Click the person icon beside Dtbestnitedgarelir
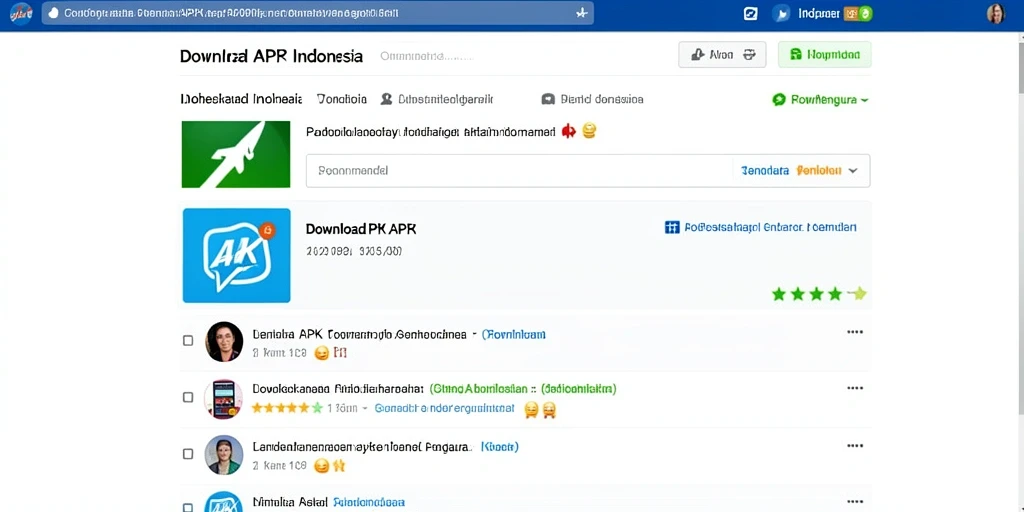The image size is (1024, 512). coord(386,99)
